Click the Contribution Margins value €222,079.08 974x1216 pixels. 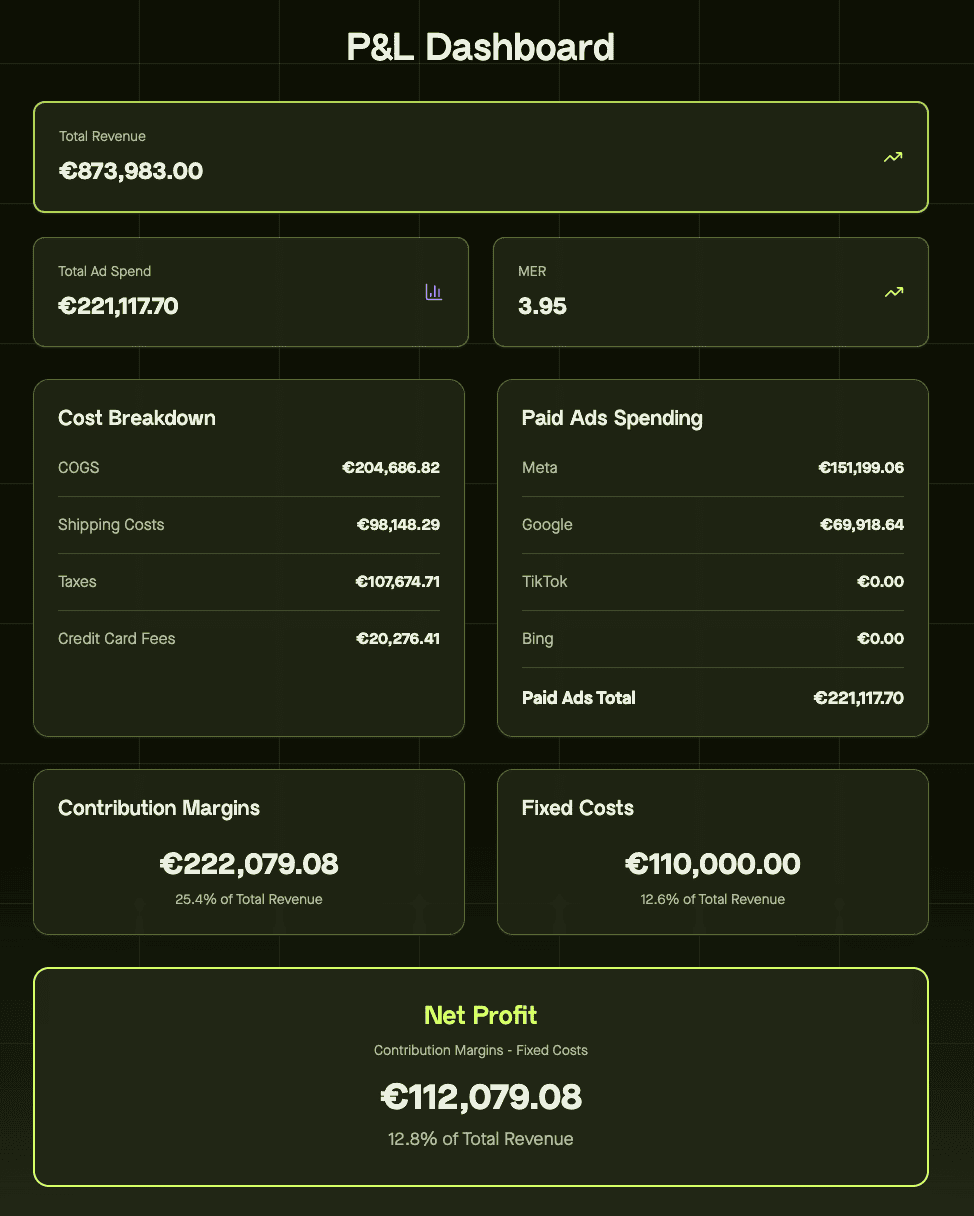(249, 864)
